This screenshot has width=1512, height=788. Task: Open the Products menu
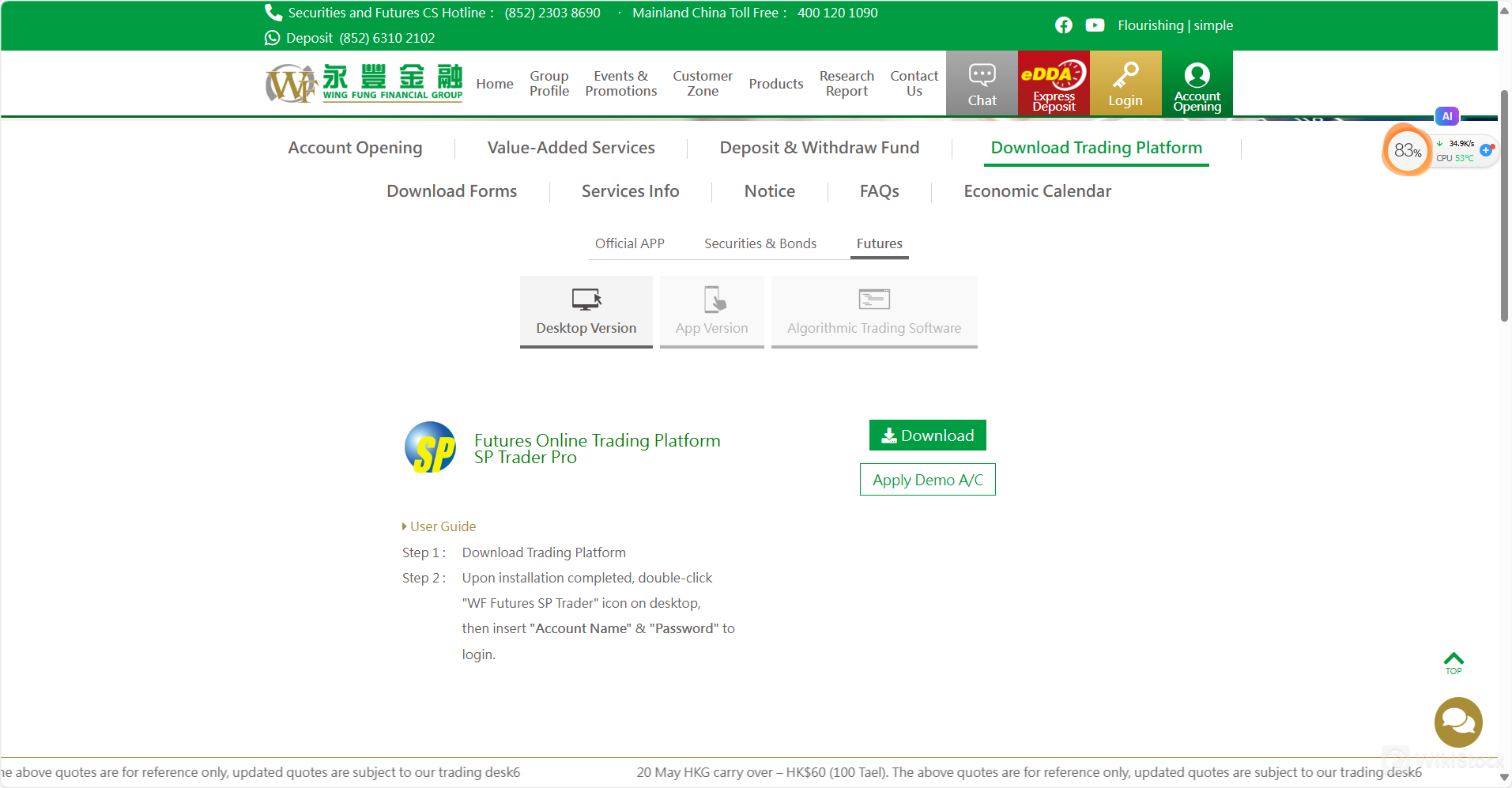point(776,84)
